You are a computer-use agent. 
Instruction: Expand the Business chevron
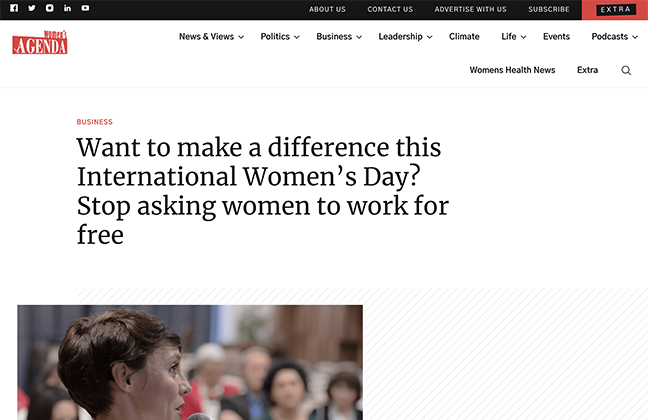coord(359,37)
